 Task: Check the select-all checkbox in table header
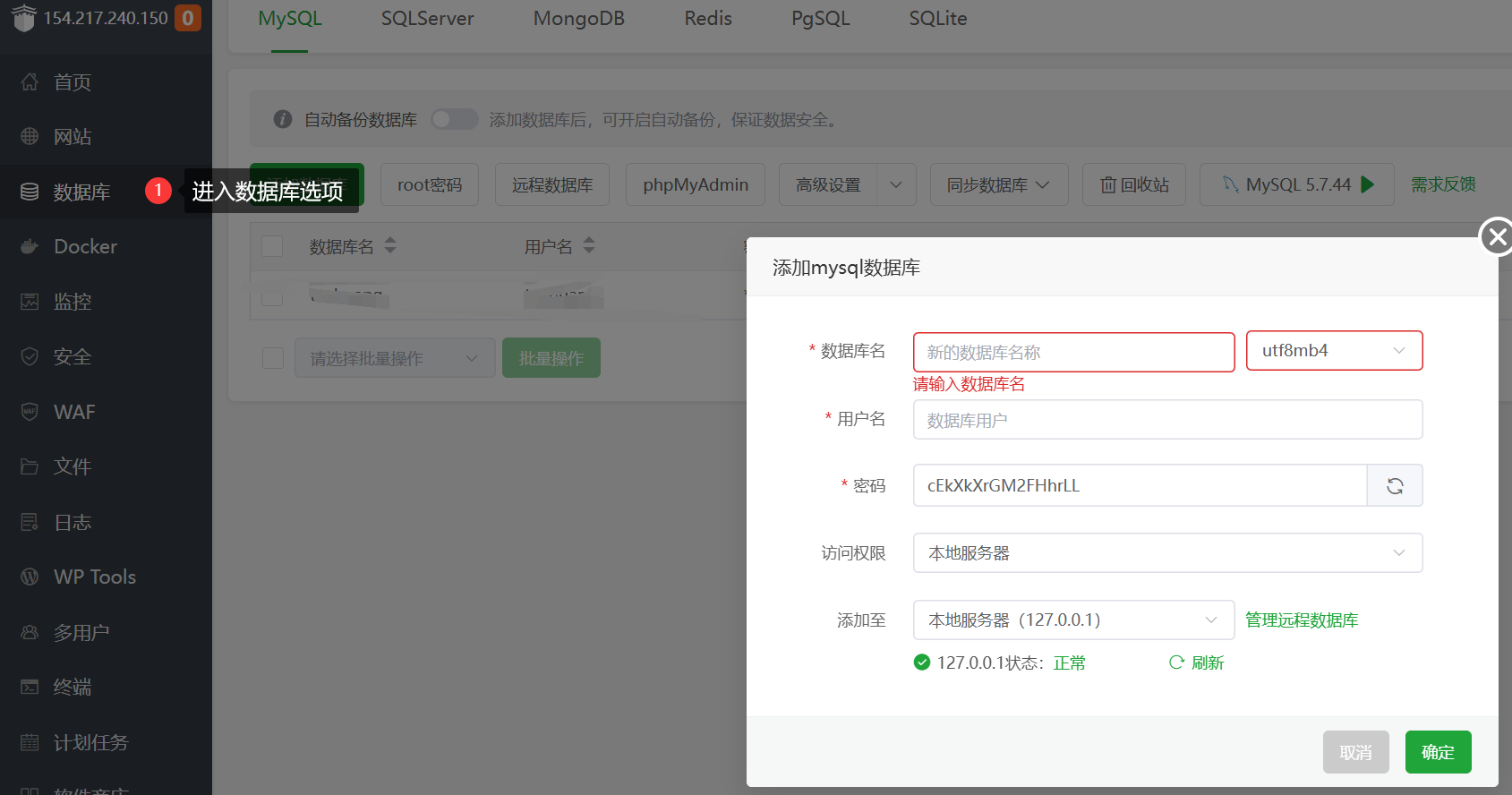pyautogui.click(x=272, y=247)
